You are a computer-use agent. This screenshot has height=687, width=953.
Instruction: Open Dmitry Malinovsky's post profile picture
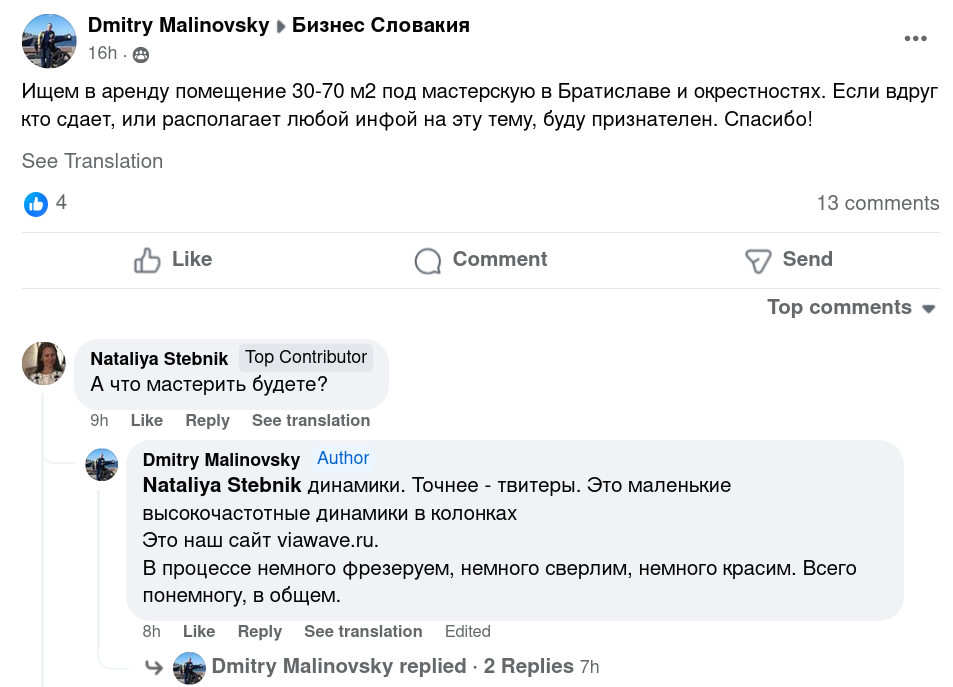(49, 41)
